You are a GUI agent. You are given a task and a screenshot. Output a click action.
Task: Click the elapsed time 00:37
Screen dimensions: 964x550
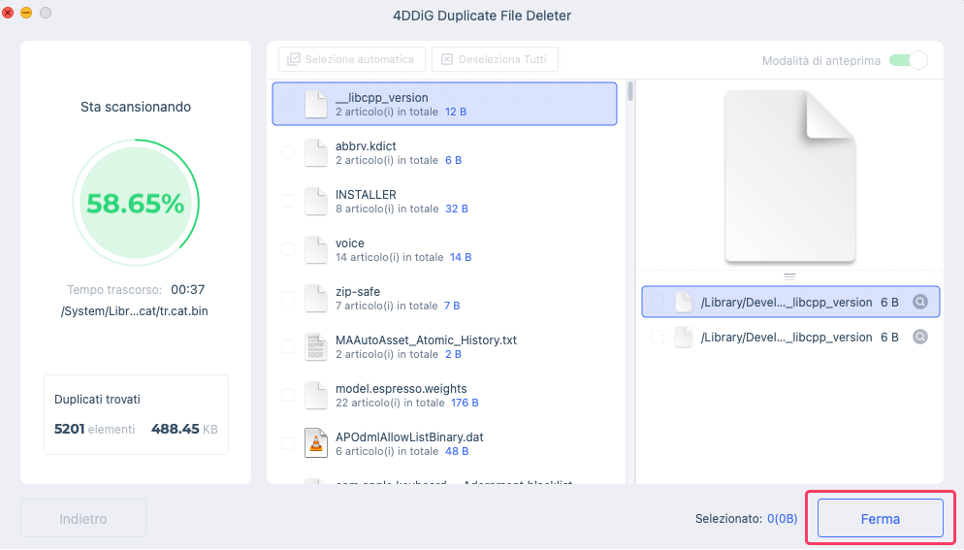click(188, 289)
